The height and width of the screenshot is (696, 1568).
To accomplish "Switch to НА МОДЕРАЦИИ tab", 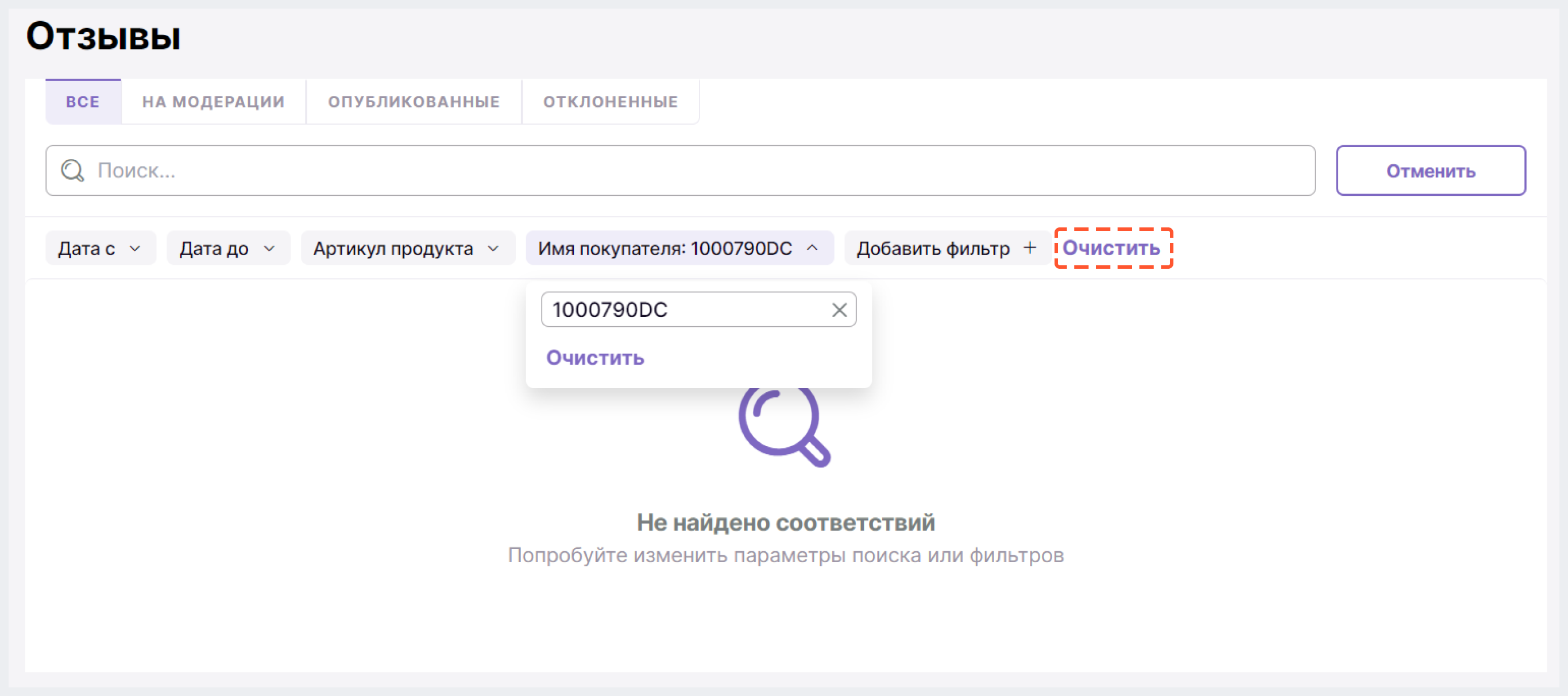I will point(213,102).
